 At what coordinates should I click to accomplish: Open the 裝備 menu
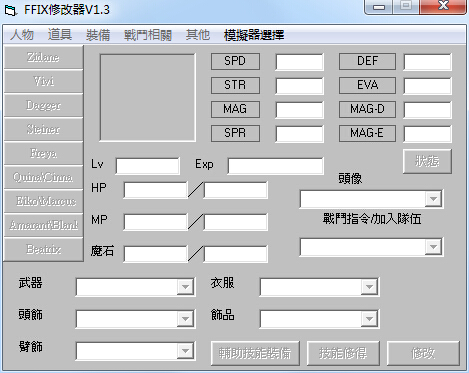pyautogui.click(x=98, y=35)
